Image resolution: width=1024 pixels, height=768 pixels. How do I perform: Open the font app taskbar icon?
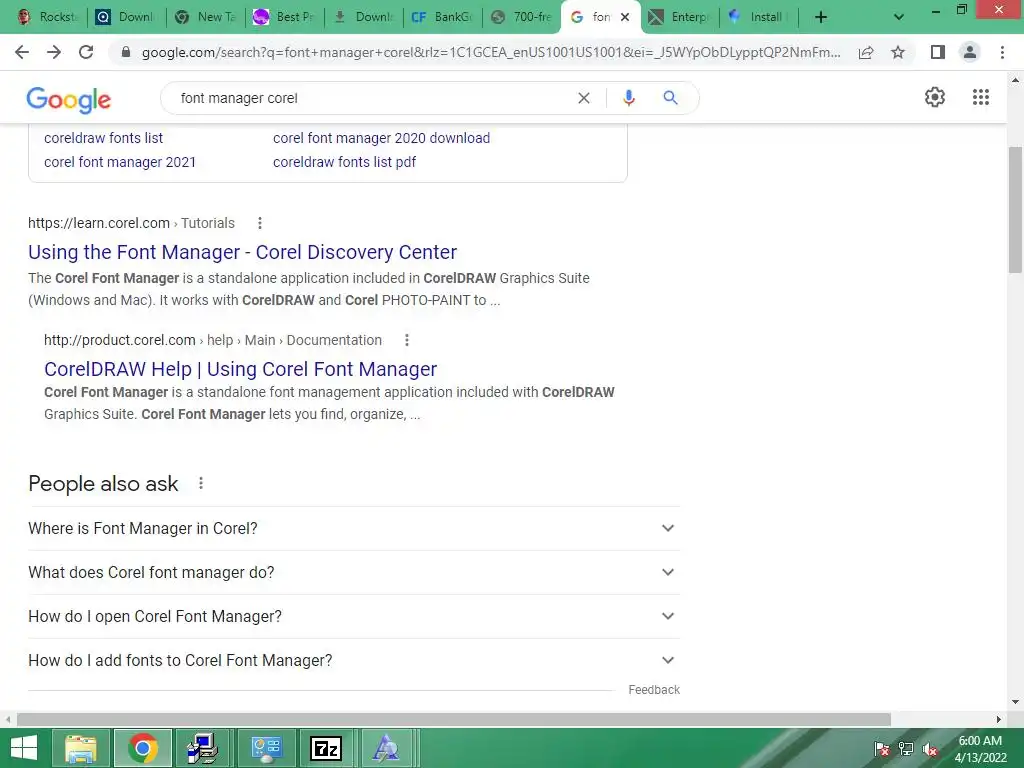pos(387,748)
